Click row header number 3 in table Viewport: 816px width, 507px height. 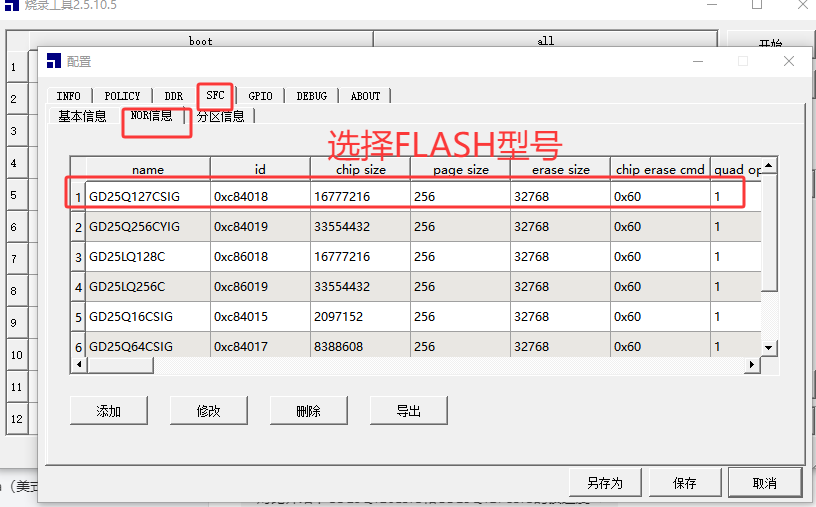point(79,257)
